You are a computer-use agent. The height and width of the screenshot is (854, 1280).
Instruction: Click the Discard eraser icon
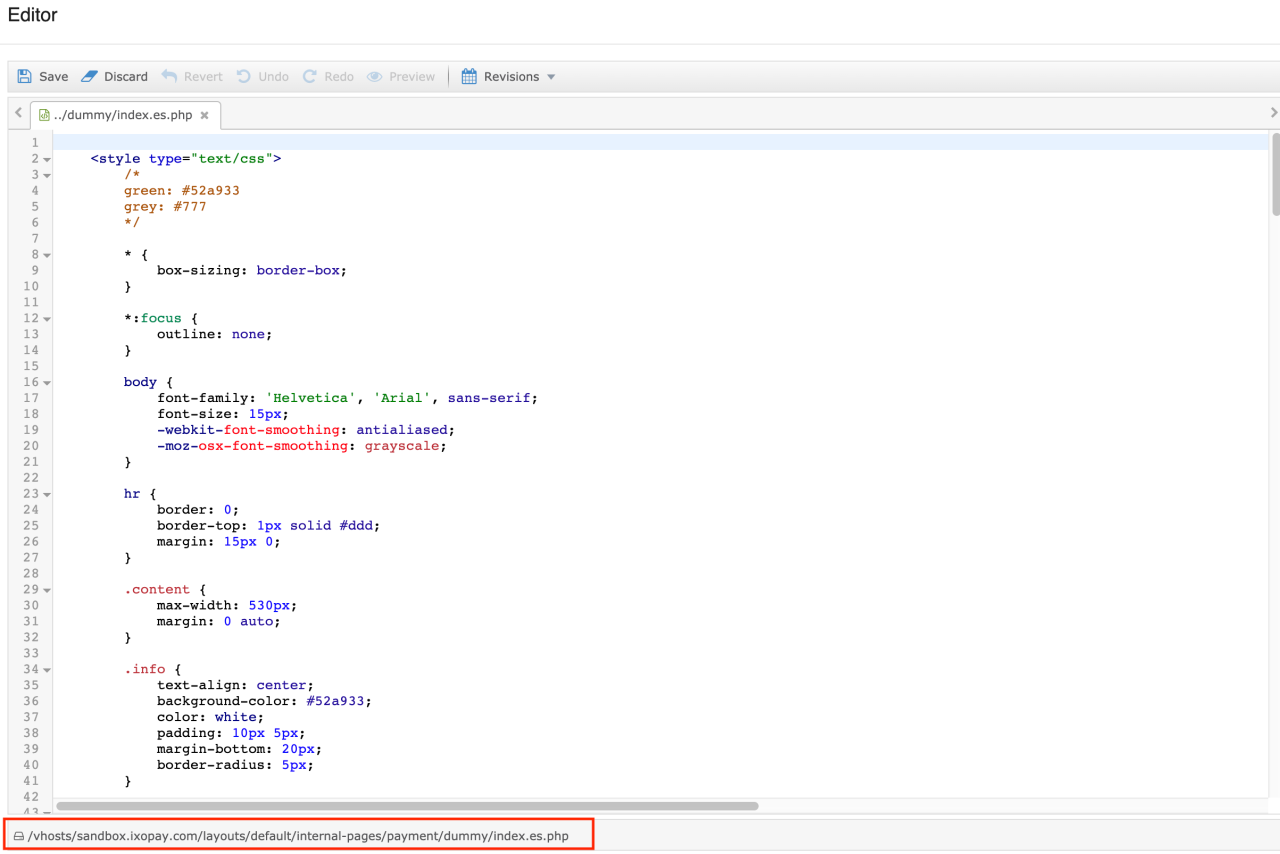coord(90,77)
